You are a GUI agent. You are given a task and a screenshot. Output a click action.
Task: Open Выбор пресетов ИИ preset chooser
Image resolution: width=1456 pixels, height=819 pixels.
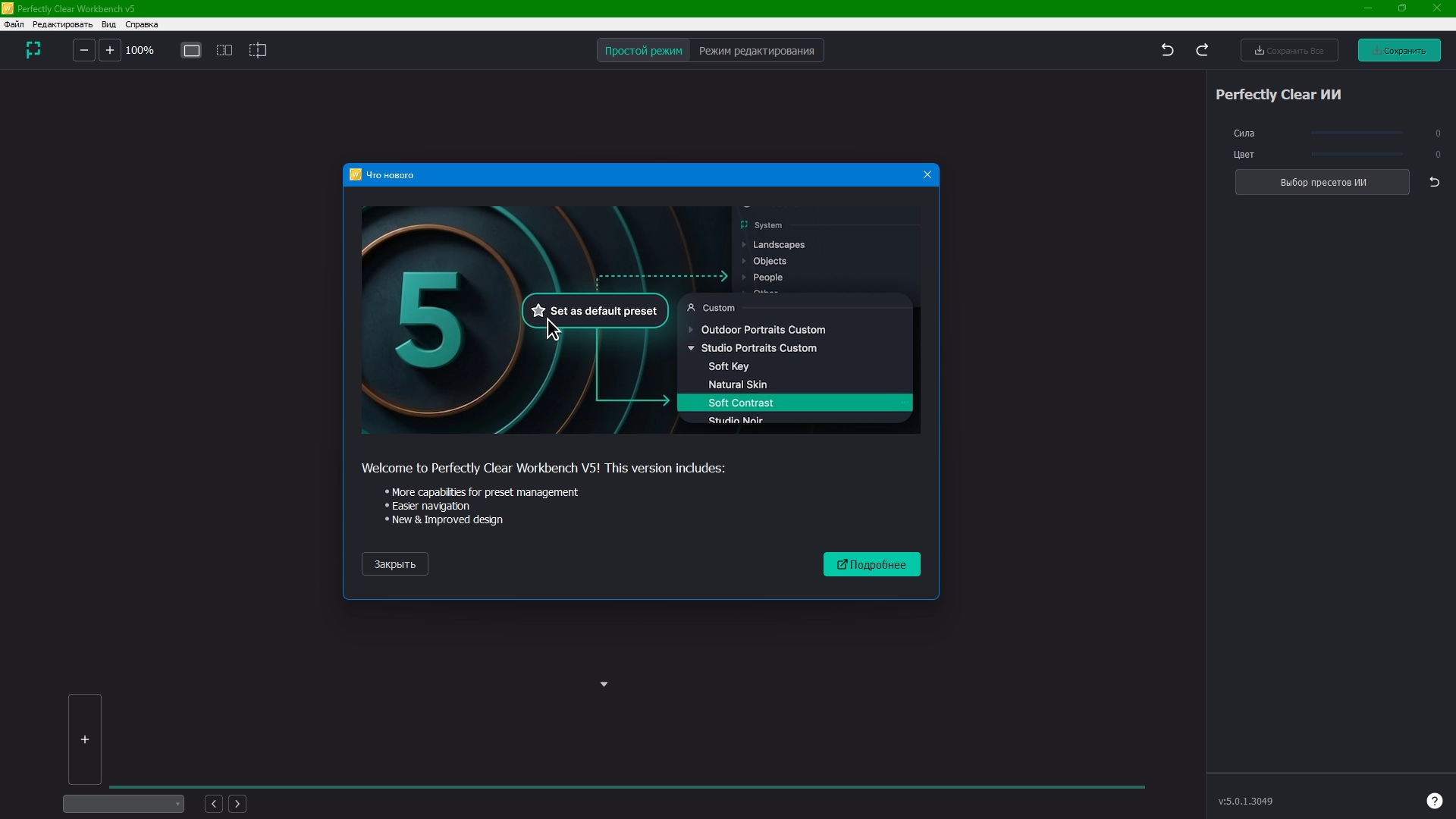click(x=1322, y=182)
